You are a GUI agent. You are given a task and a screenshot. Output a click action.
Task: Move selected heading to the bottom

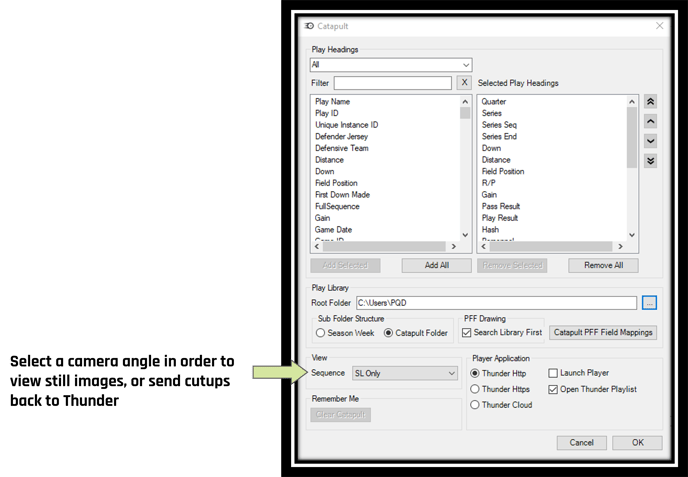point(650,161)
